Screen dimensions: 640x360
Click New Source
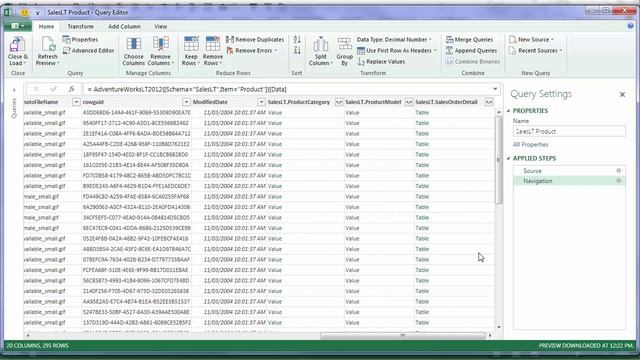[531, 40]
